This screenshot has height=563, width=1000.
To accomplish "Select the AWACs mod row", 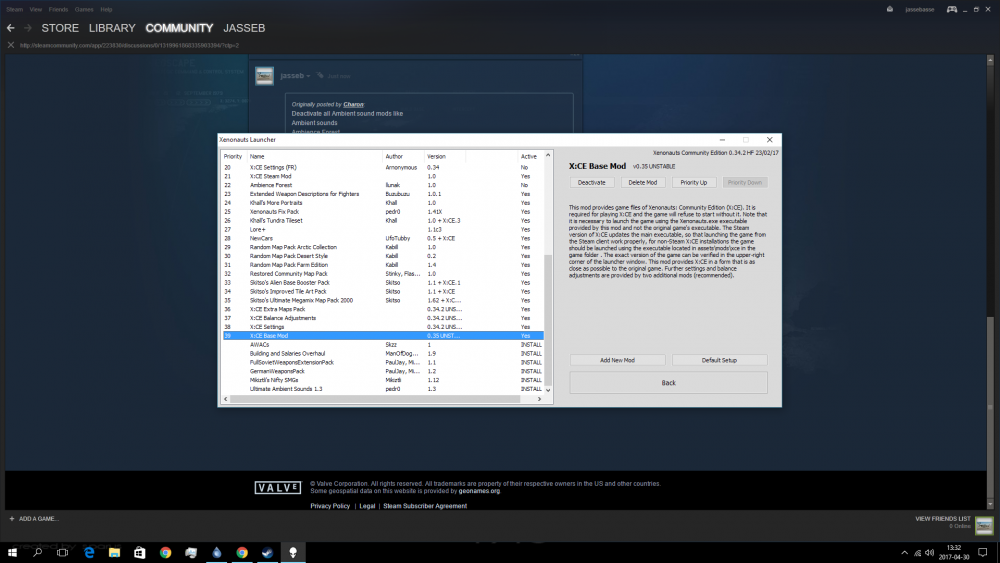I will point(383,344).
